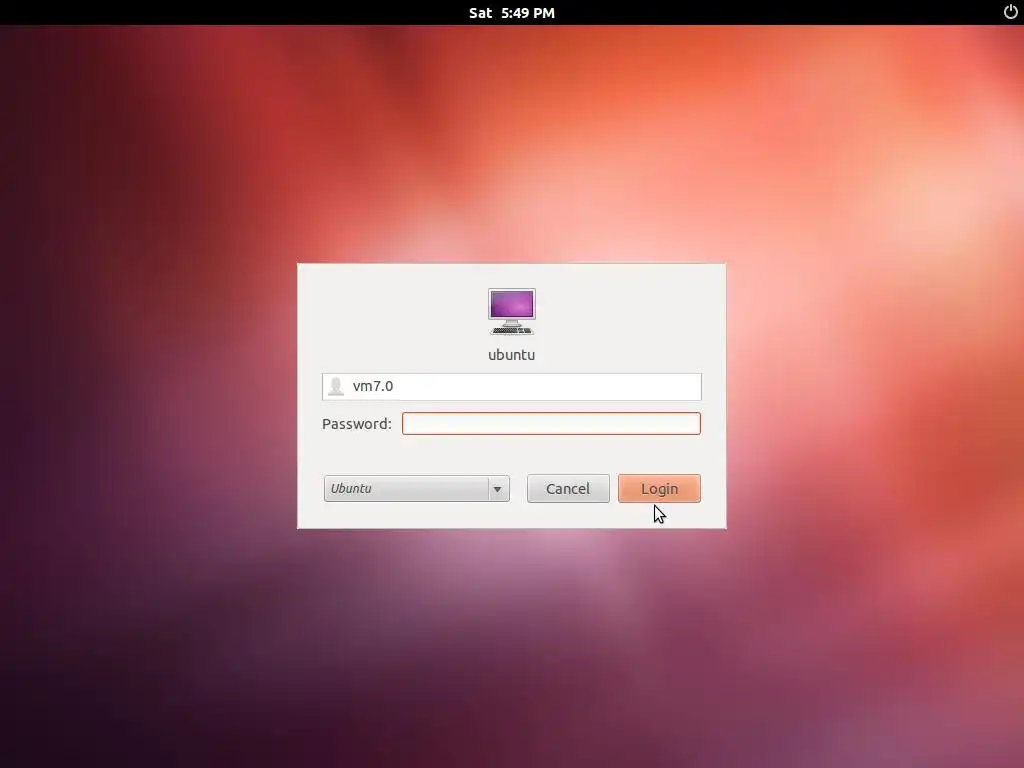This screenshot has height=768, width=1024.
Task: Click the ubuntu hostname text
Action: (x=512, y=355)
